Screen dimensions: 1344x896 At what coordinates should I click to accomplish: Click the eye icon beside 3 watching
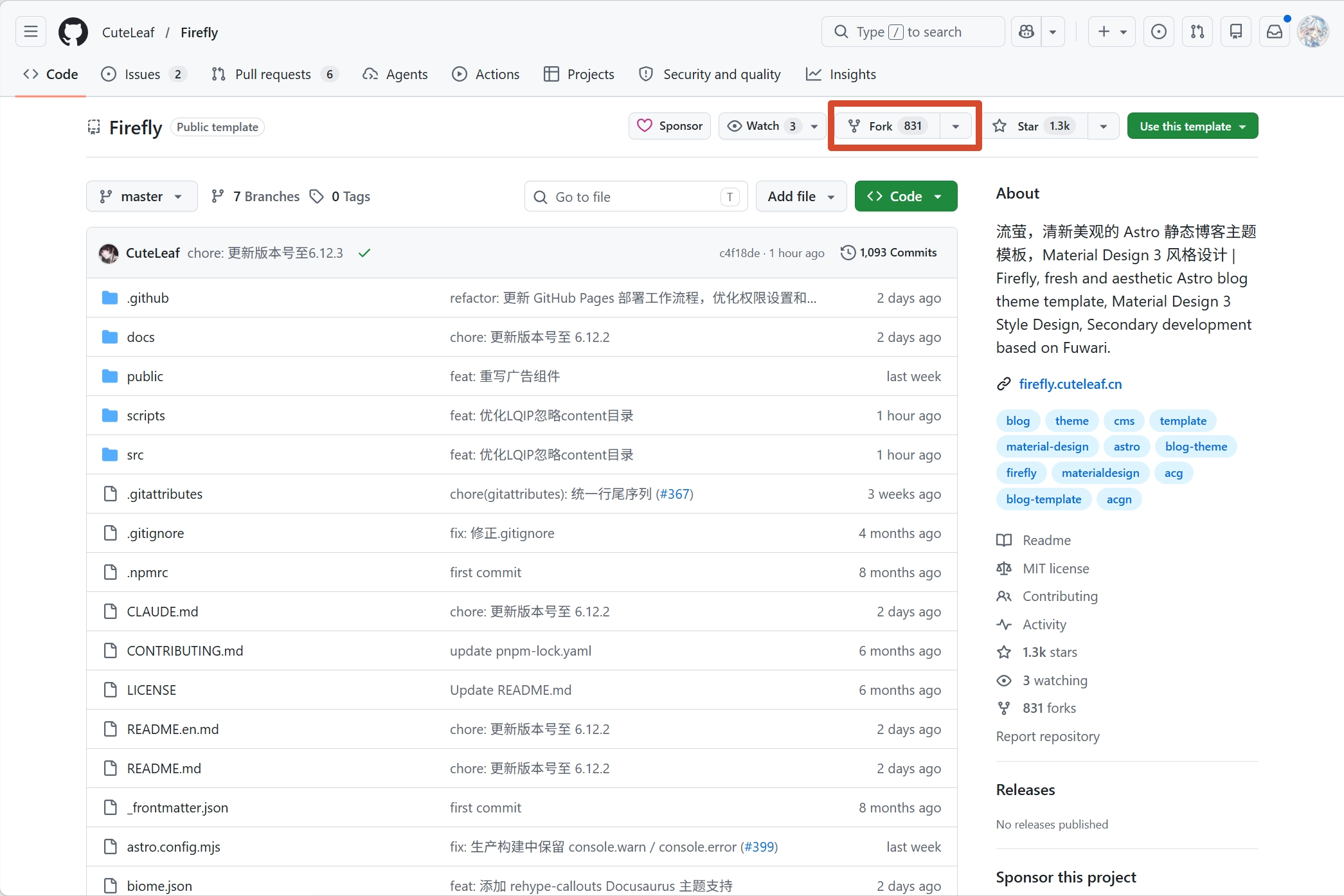[x=1004, y=680]
